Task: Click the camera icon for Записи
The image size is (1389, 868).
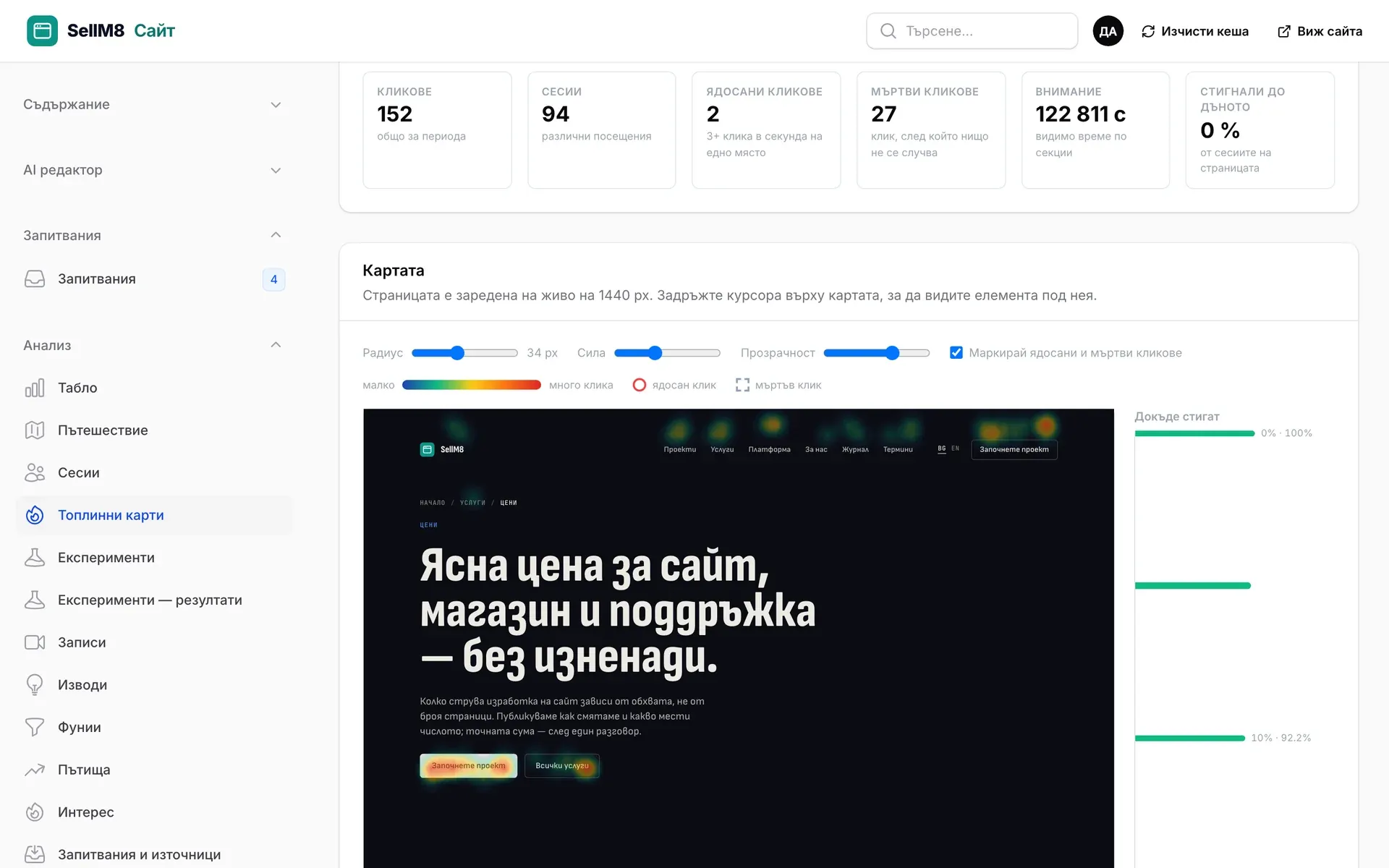Action: tap(35, 642)
